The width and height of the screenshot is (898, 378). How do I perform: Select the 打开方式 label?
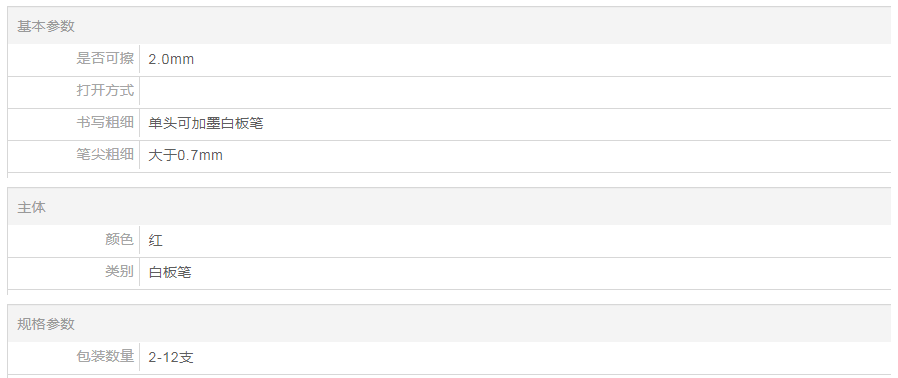[x=105, y=90]
